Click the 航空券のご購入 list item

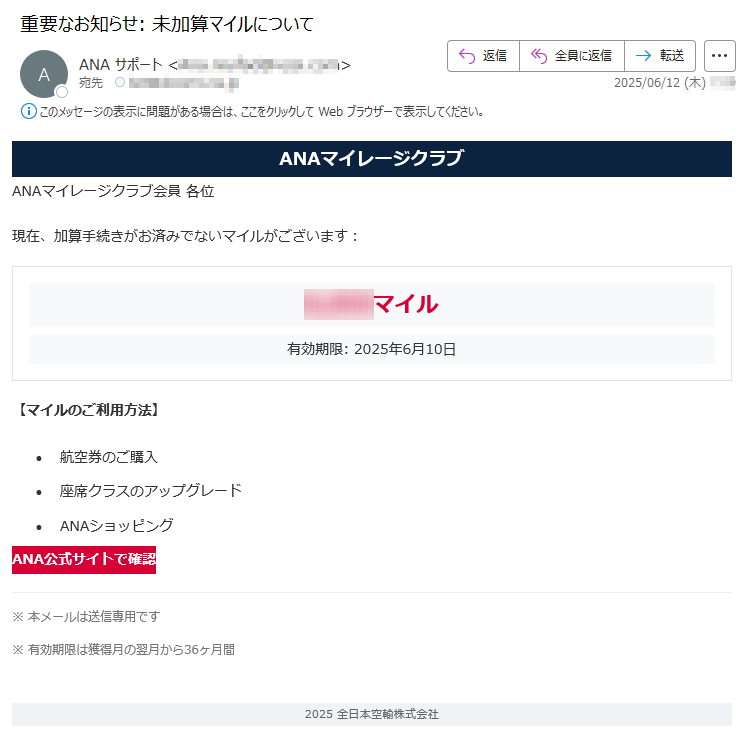(x=109, y=457)
